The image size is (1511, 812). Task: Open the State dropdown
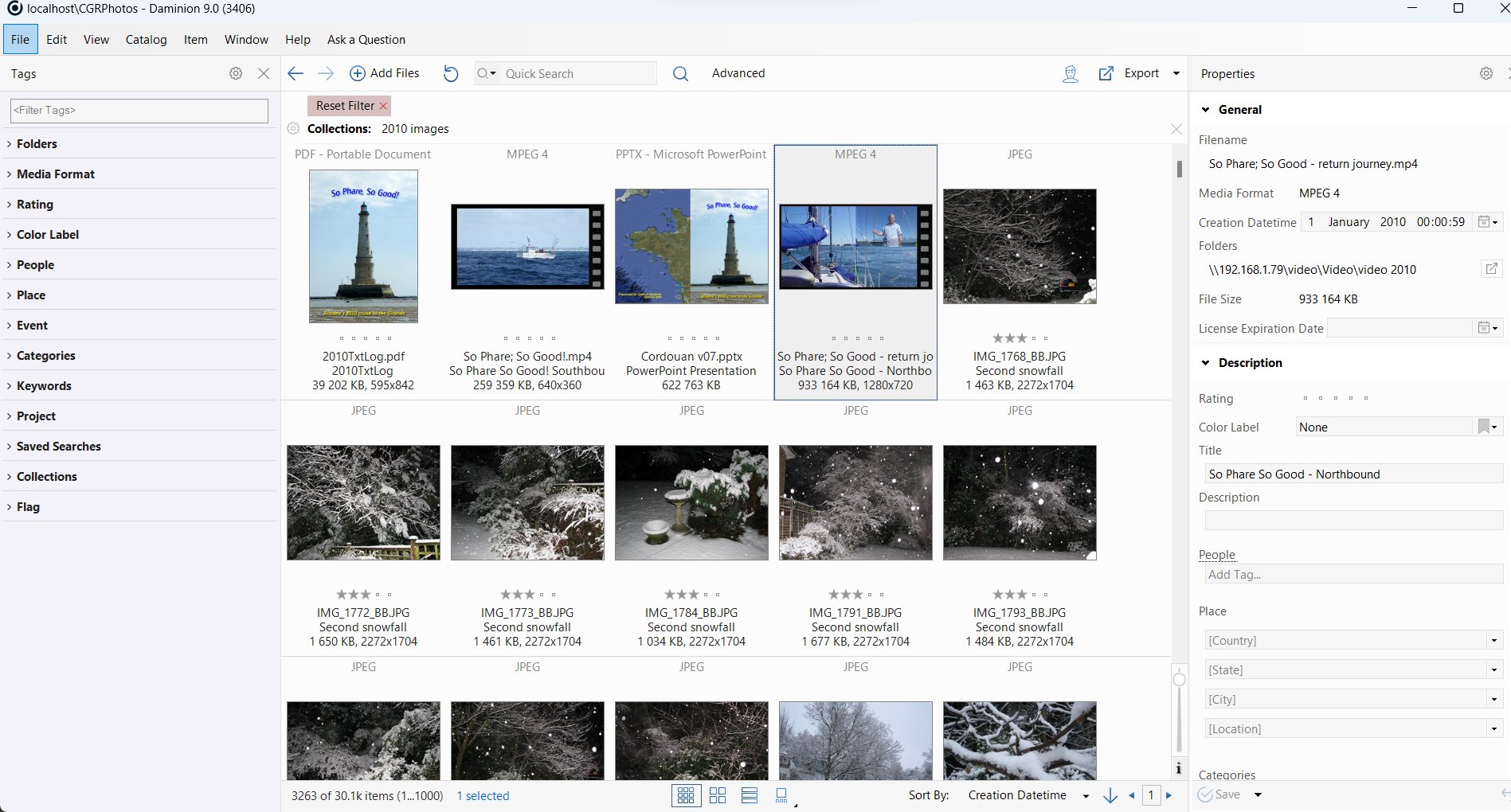pyautogui.click(x=1494, y=670)
